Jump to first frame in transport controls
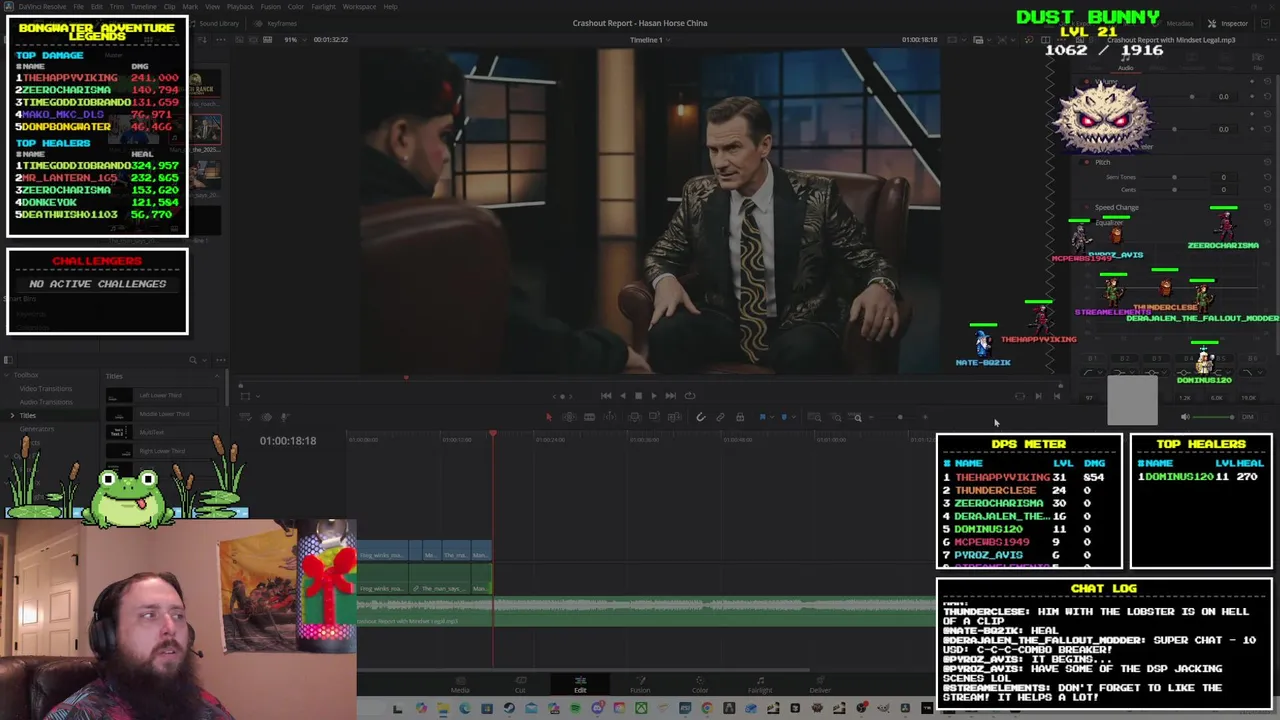This screenshot has width=1280, height=720. [606, 395]
